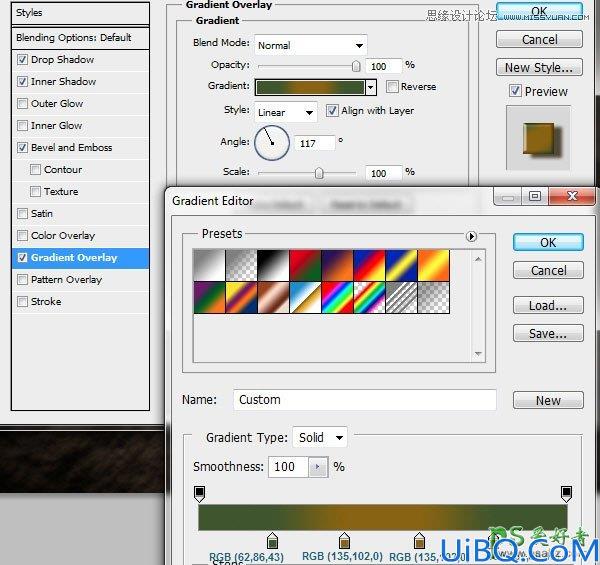The height and width of the screenshot is (565, 600).
Task: Uncheck the Inner Shadow style
Action: click(x=23, y=81)
